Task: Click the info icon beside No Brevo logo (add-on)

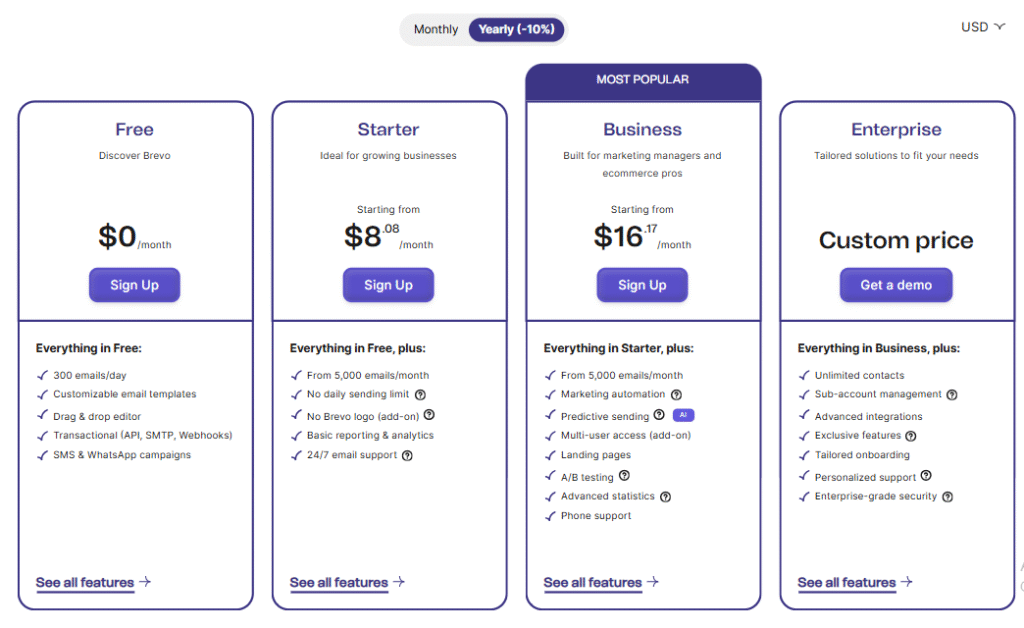Action: coord(429,415)
